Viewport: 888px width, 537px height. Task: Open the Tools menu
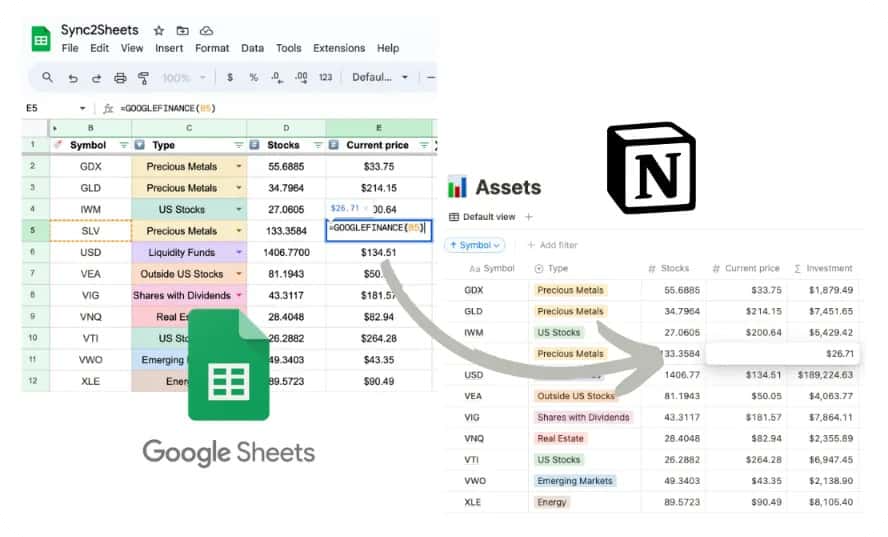pyautogui.click(x=289, y=48)
